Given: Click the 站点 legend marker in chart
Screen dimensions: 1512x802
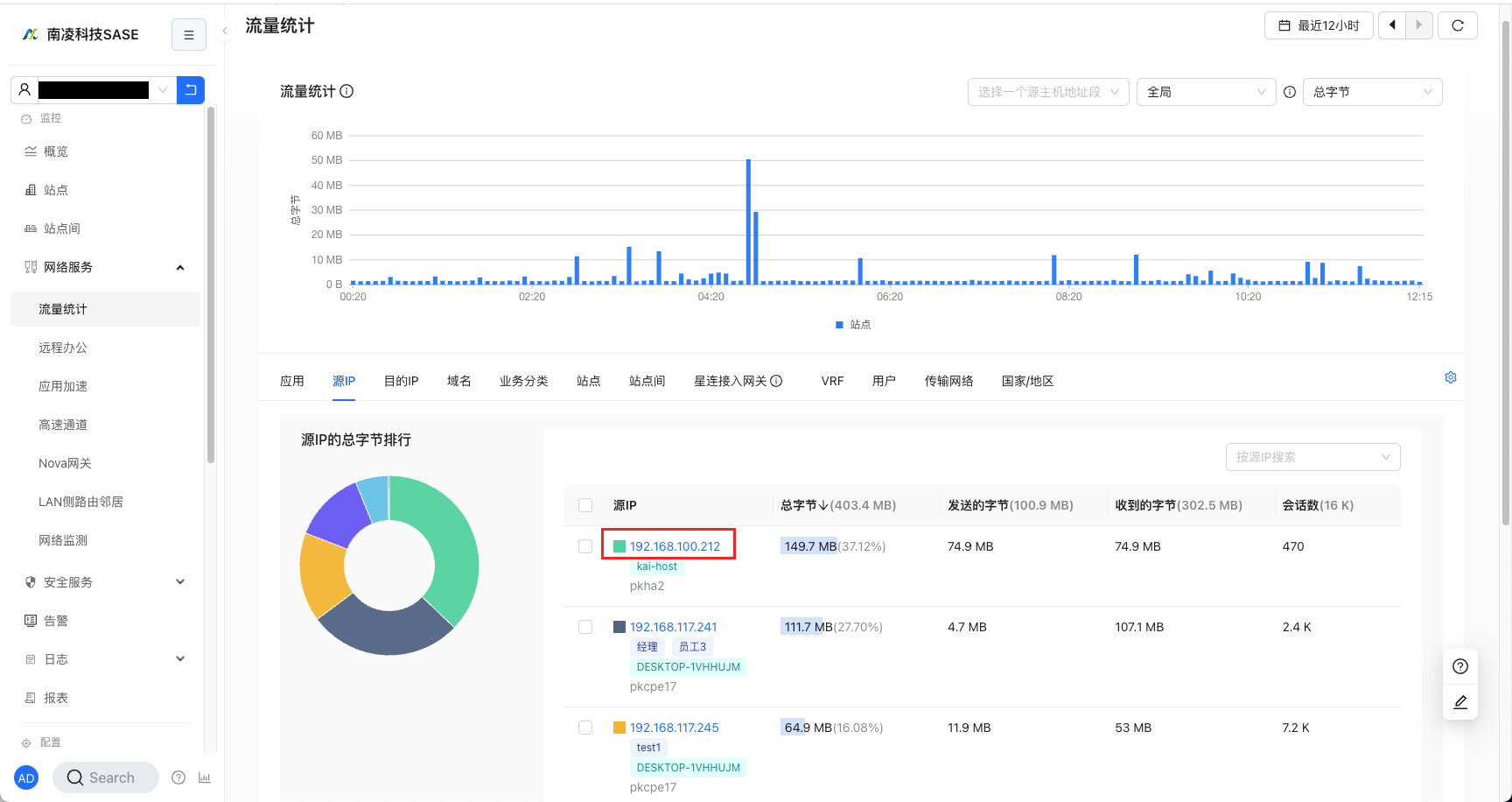Looking at the screenshot, I should tap(839, 325).
